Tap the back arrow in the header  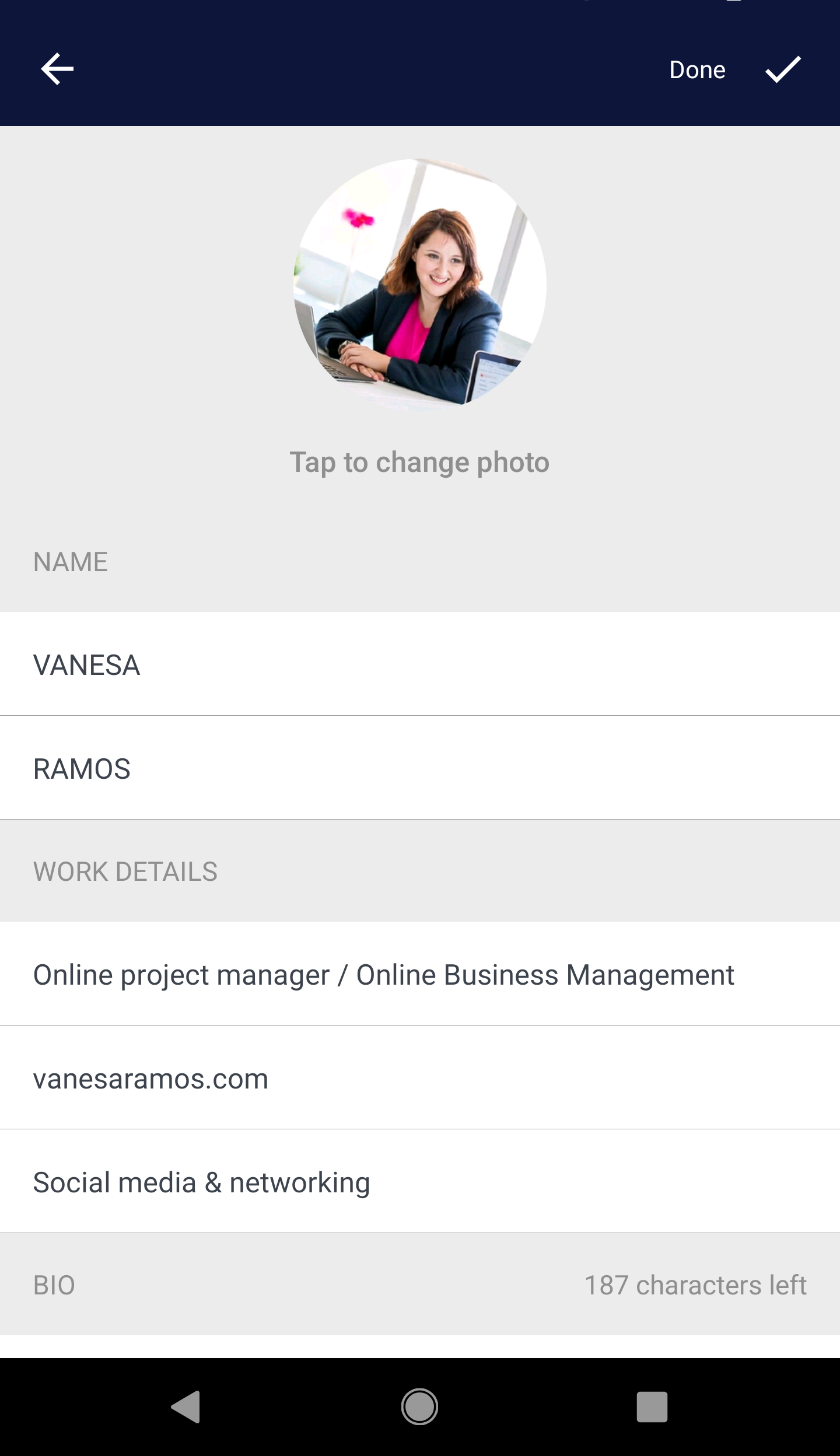[x=57, y=69]
